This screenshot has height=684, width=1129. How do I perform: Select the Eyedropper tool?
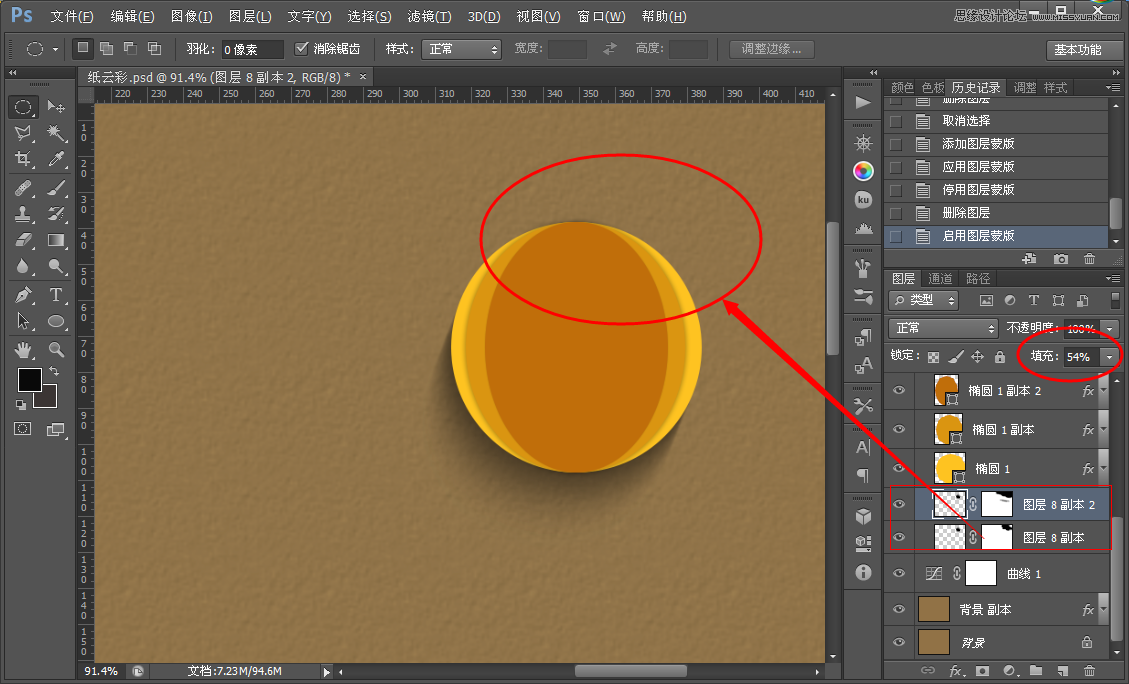[x=56, y=159]
